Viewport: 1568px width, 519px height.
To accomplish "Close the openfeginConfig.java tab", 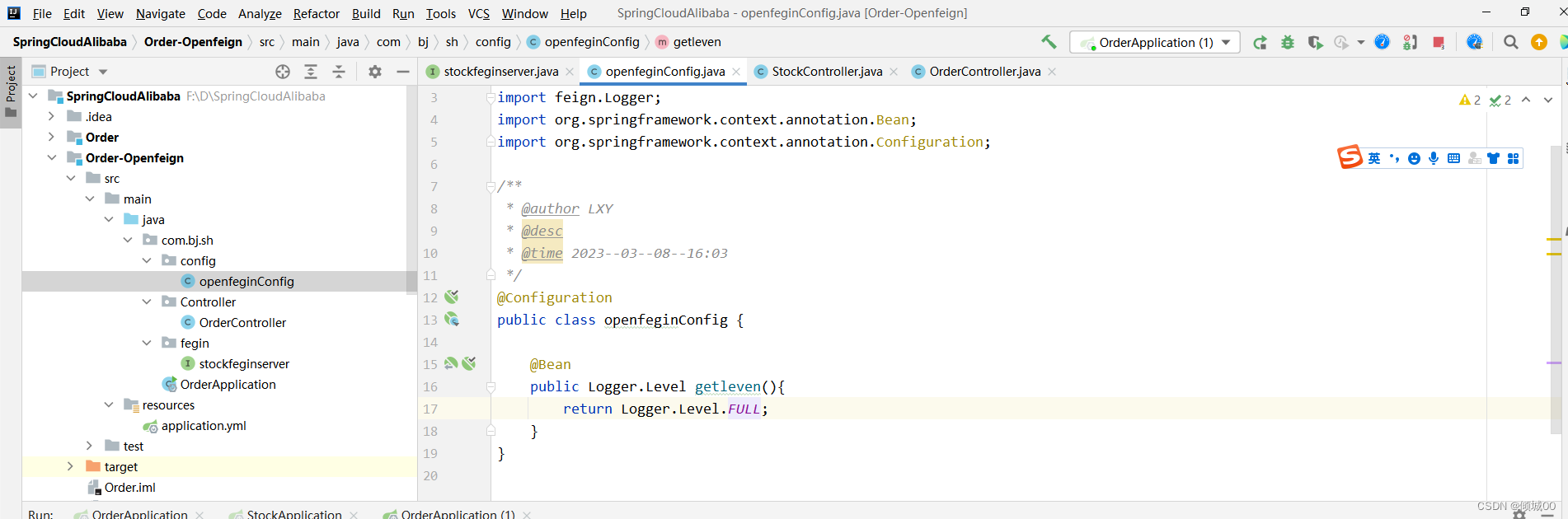I will [736, 72].
